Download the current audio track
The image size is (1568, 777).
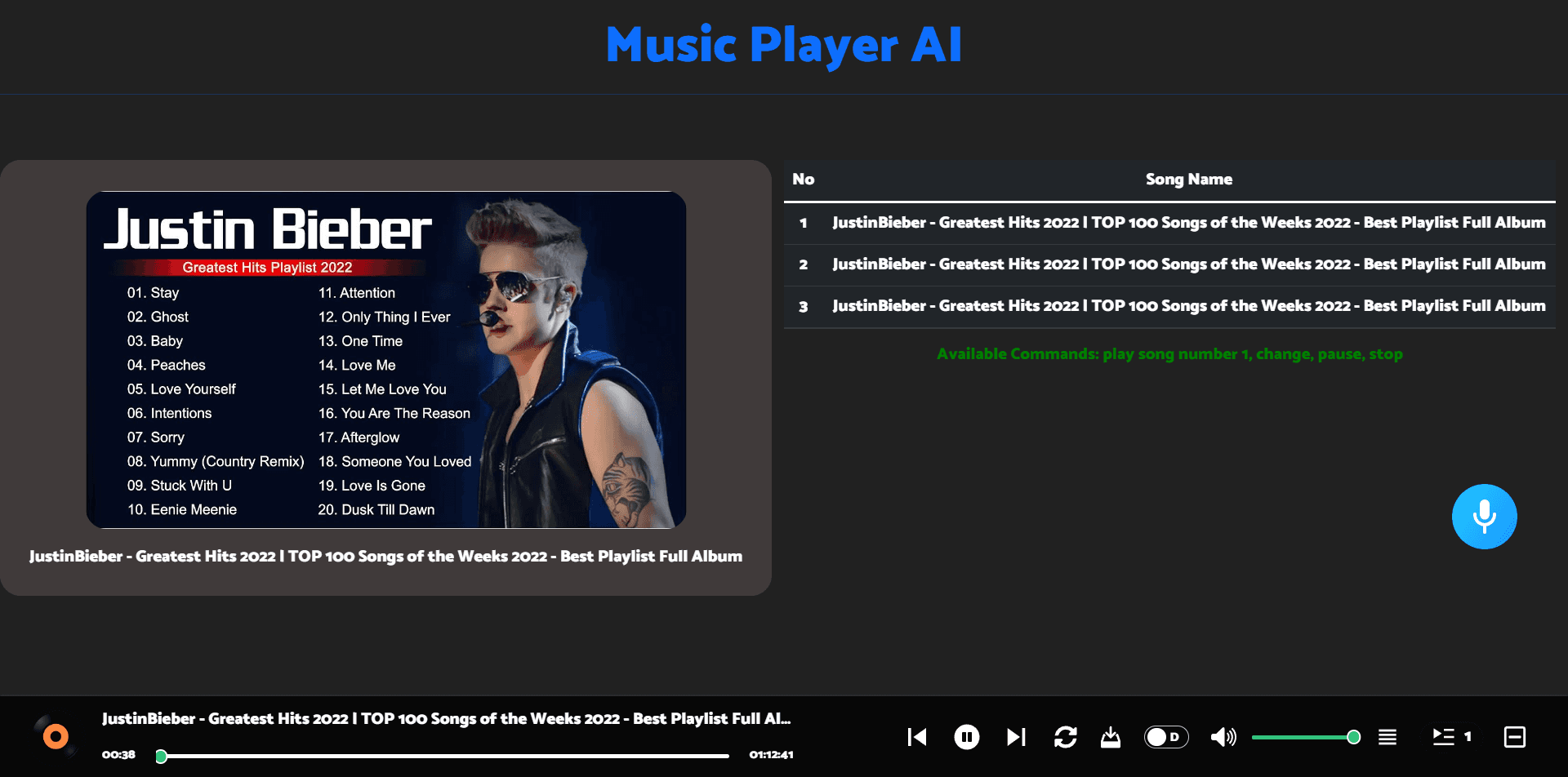(1111, 737)
